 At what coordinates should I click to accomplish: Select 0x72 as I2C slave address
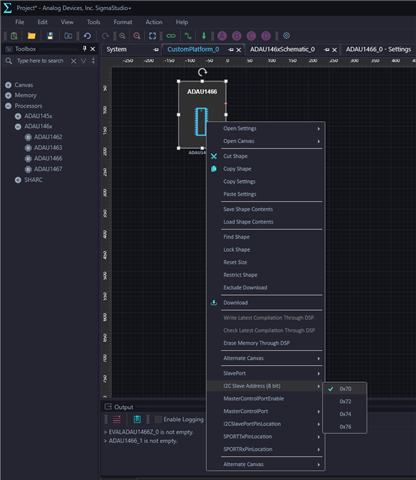[345, 401]
